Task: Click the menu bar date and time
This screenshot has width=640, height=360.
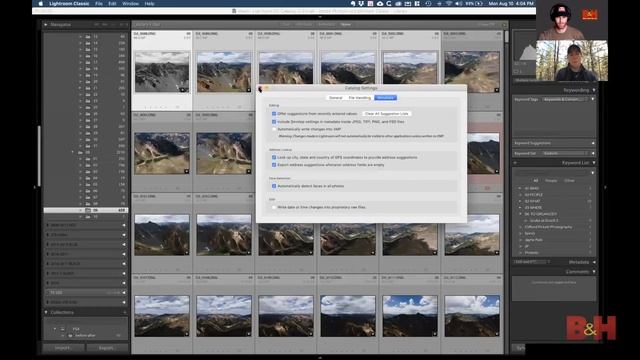Action: point(511,3)
